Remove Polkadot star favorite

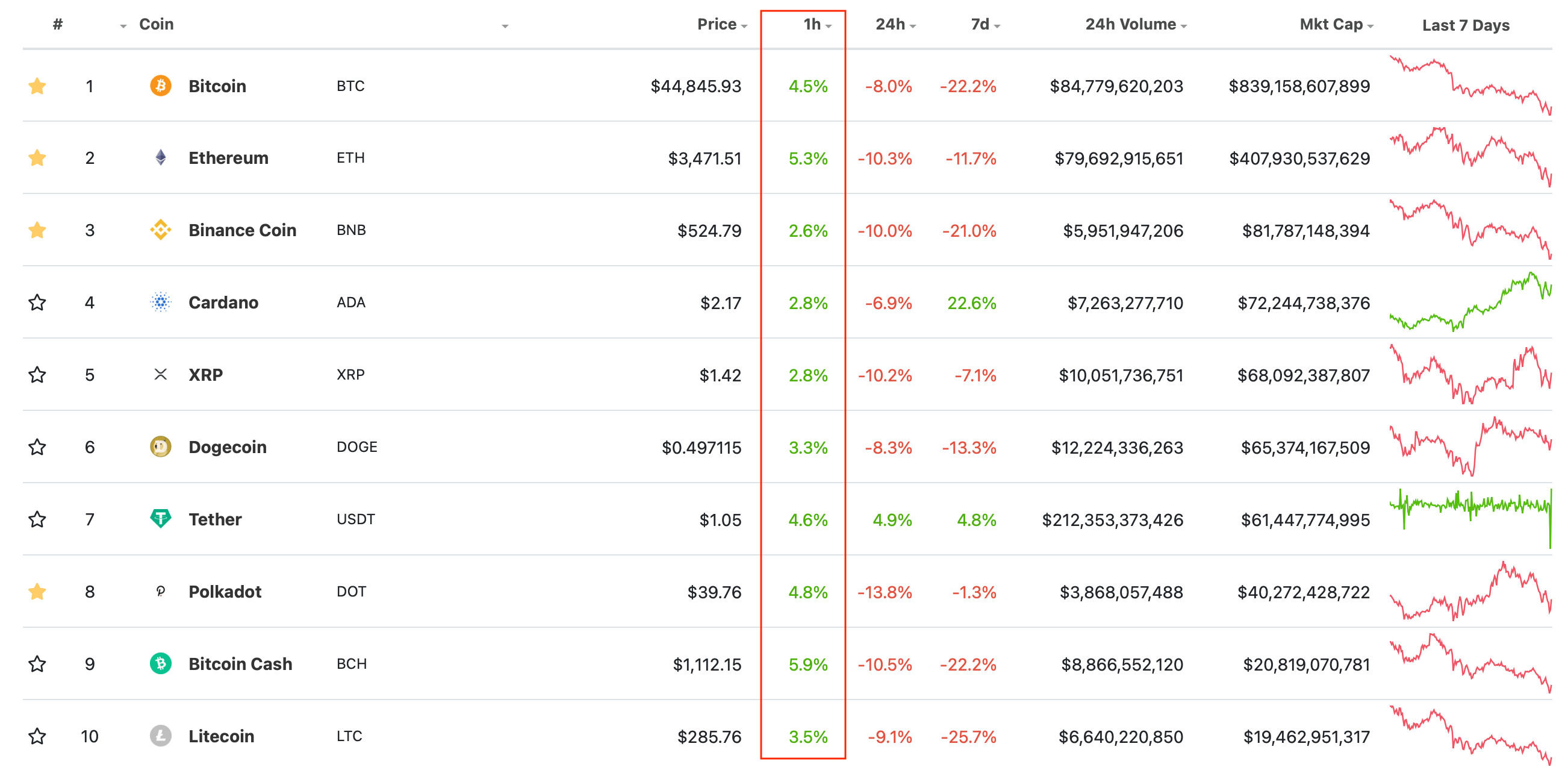click(37, 592)
